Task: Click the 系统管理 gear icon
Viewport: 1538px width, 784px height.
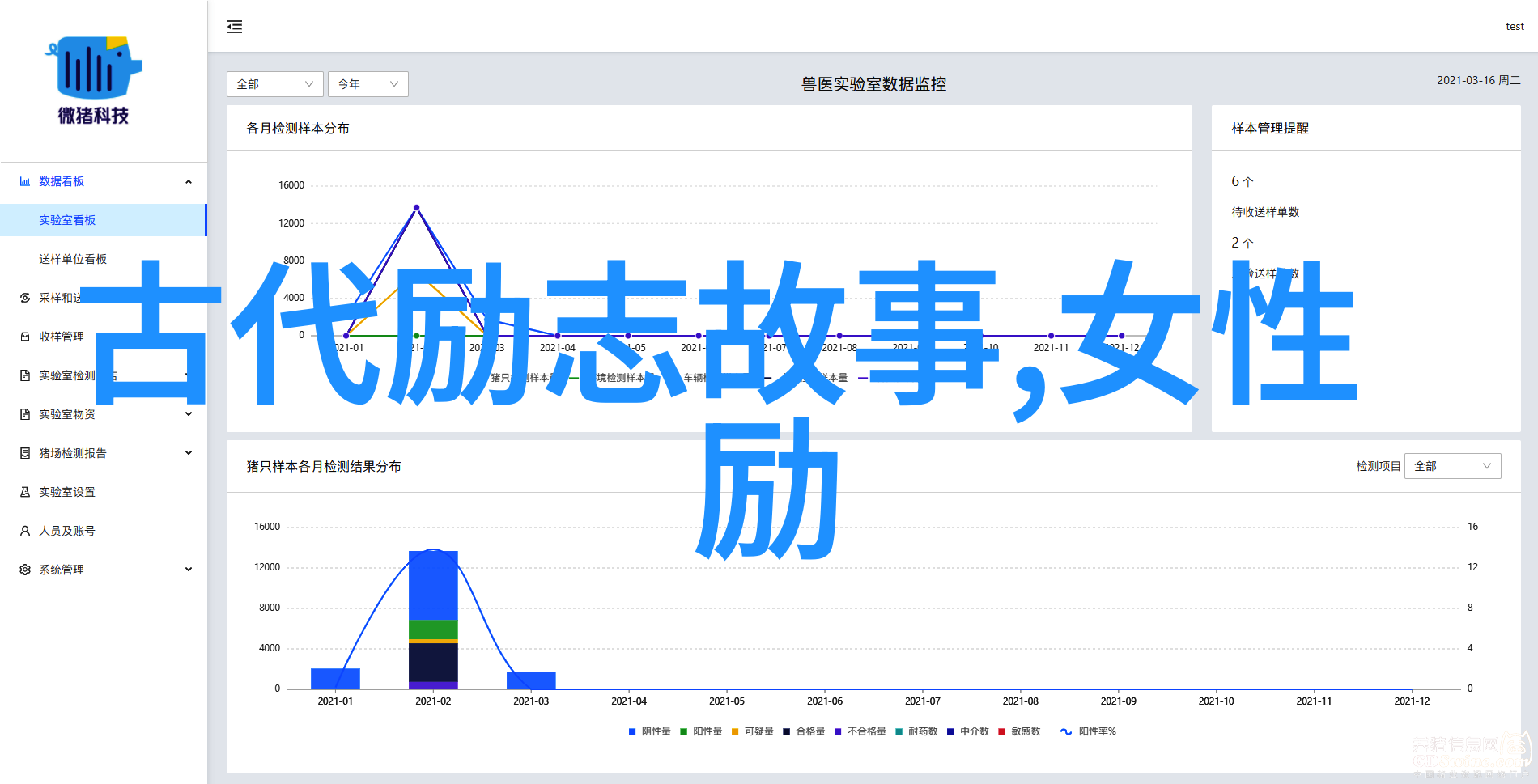Action: pos(25,570)
